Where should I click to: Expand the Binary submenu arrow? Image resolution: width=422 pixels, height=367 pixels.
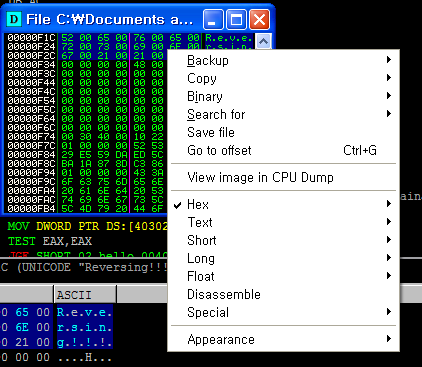(x=389, y=96)
